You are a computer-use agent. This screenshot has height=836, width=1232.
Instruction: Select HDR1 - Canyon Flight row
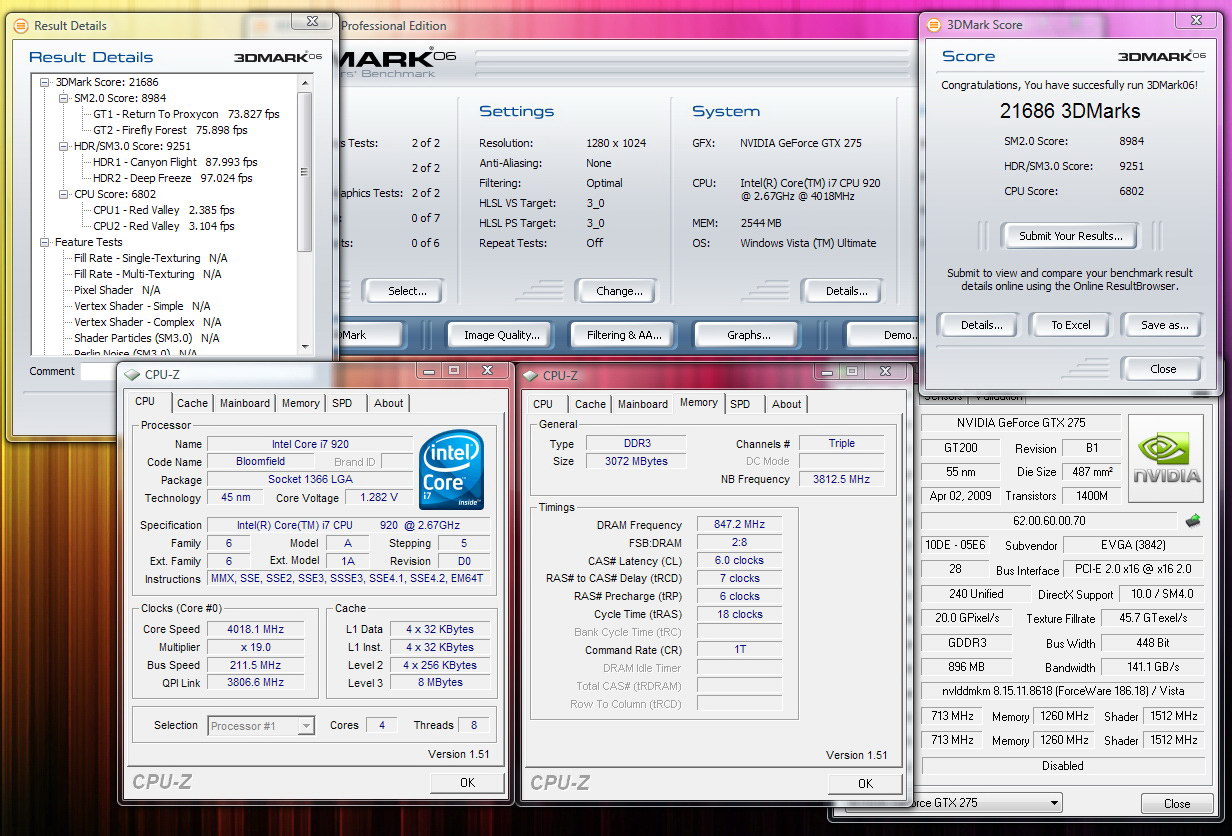click(175, 162)
